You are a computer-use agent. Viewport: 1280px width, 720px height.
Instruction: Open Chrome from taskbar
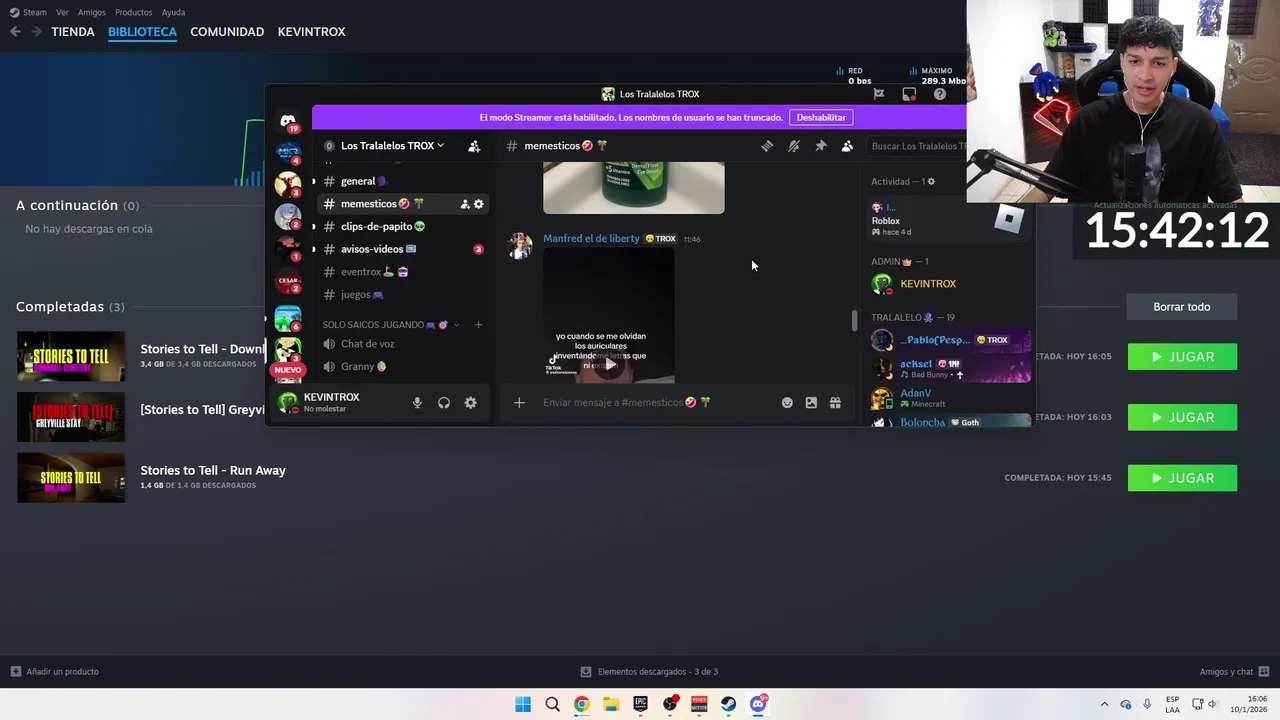[581, 704]
